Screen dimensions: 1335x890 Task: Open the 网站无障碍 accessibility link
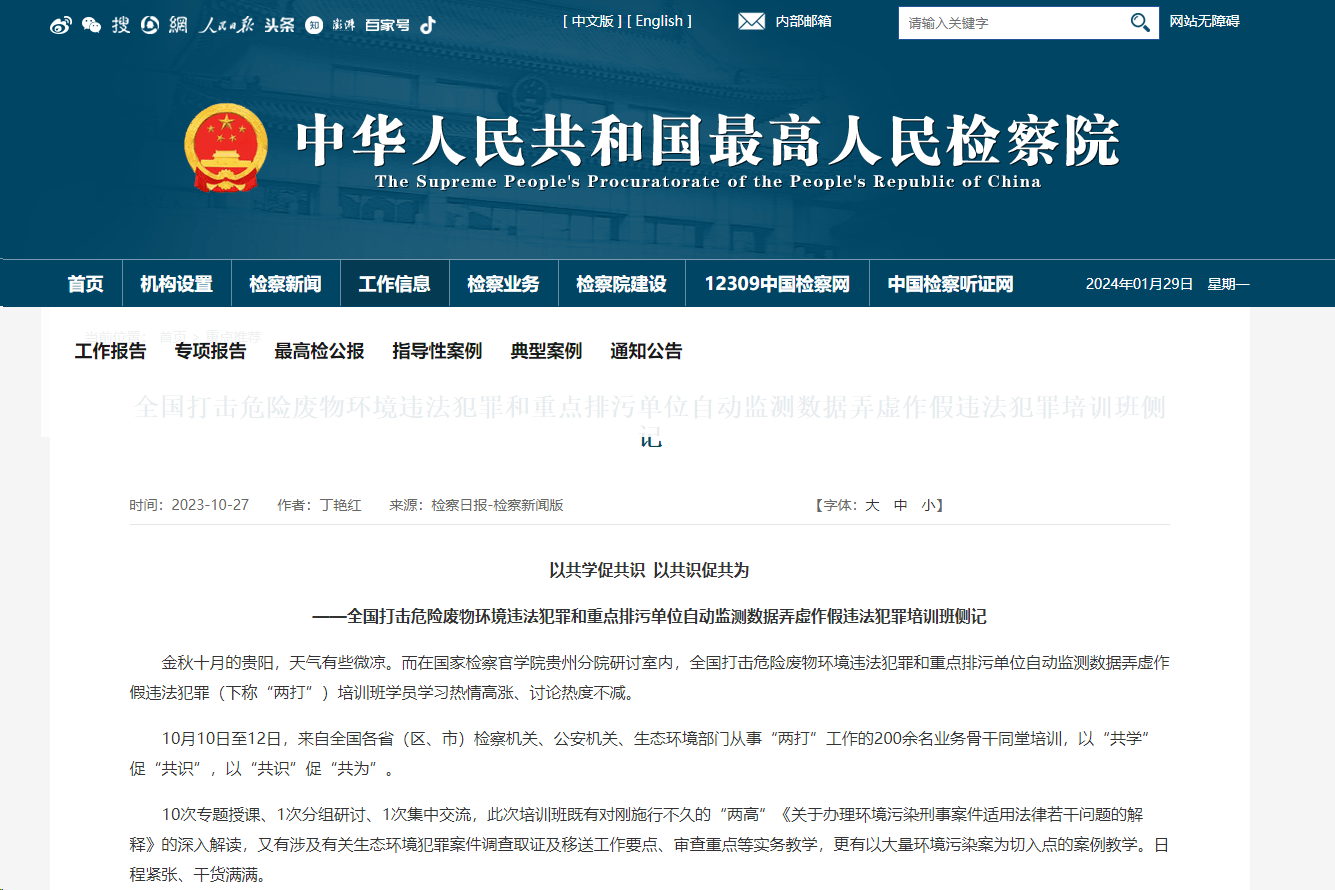[x=1204, y=21]
